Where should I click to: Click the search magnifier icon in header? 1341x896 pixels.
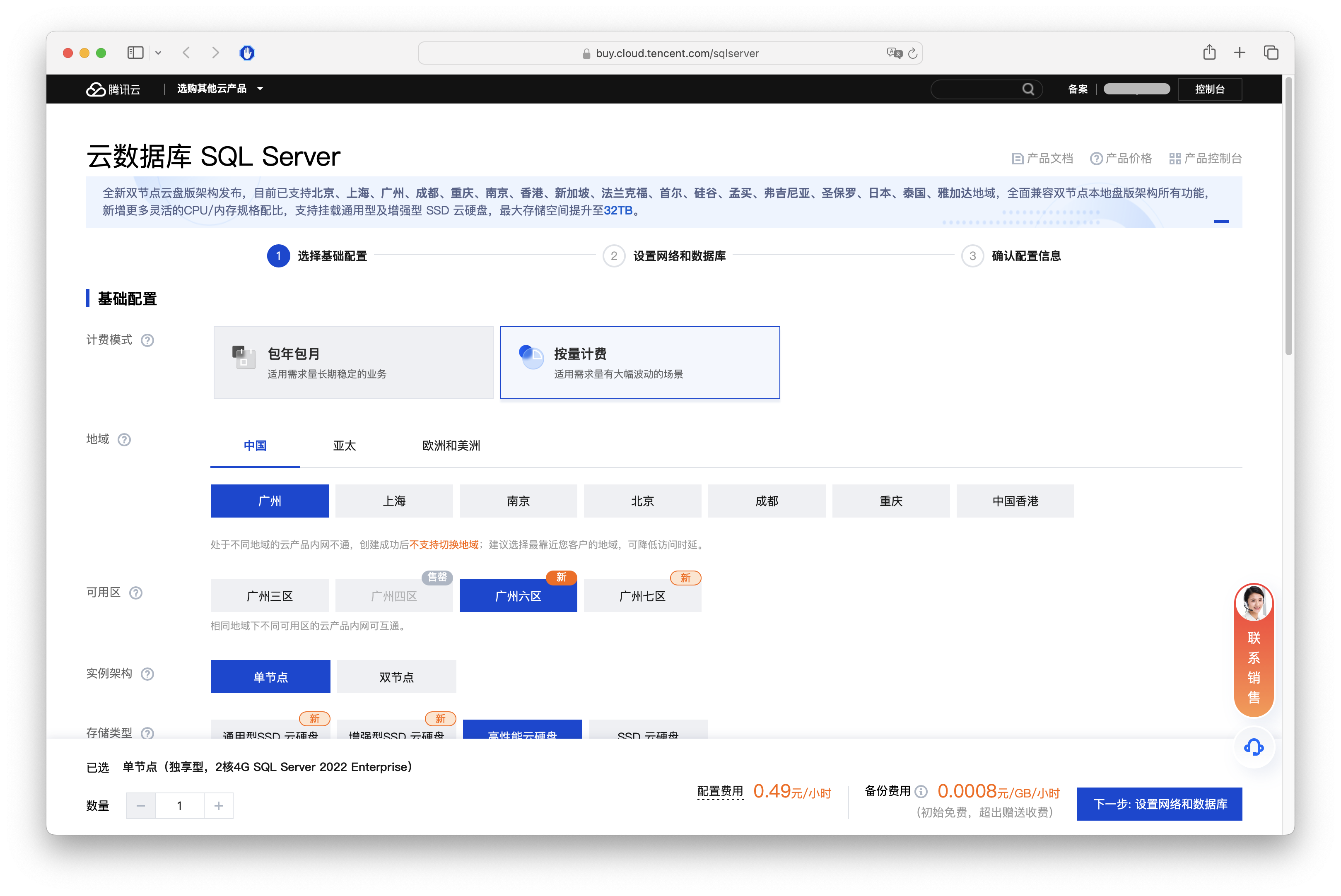tap(1028, 89)
